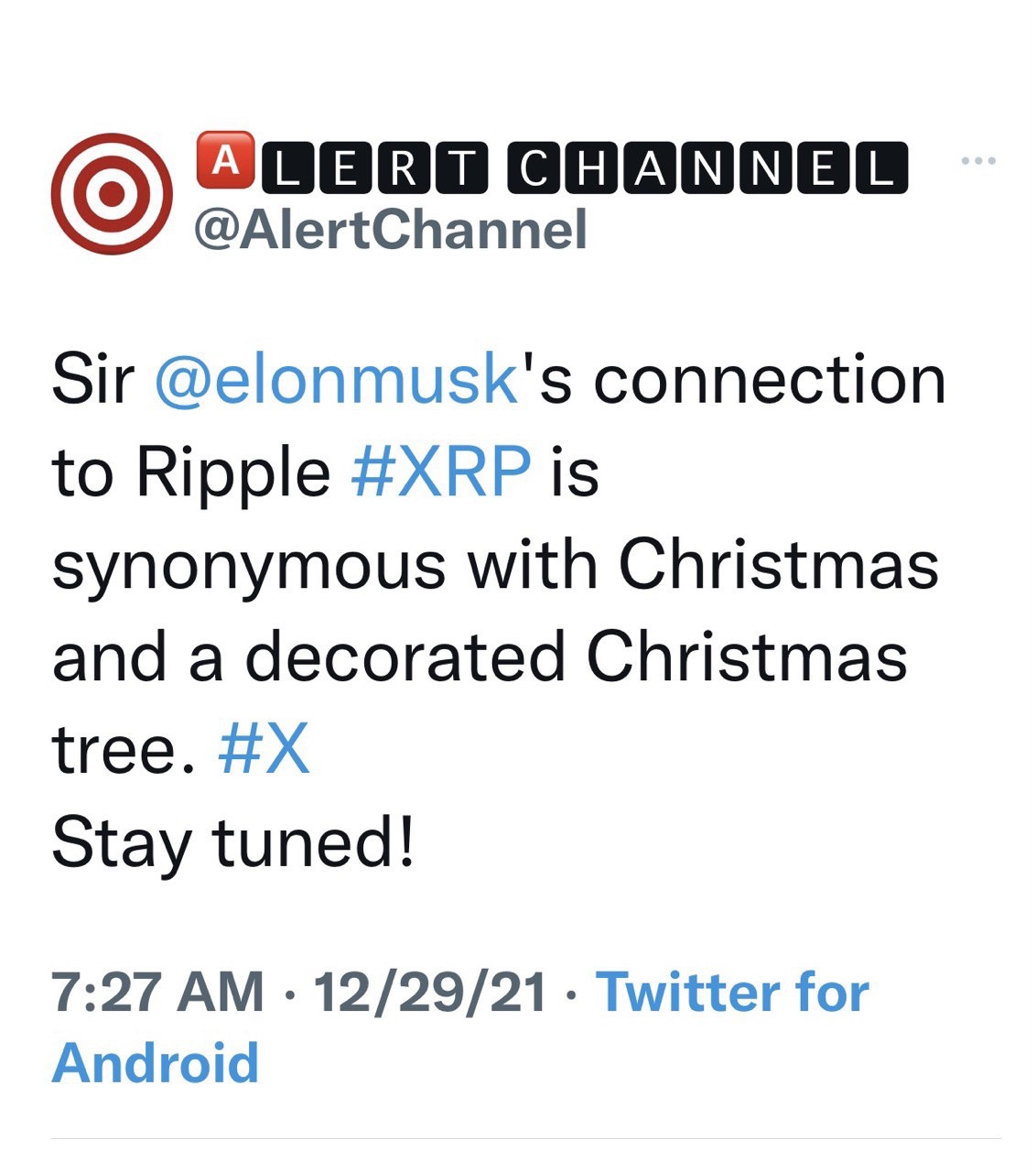Open the #XRP hashtag
The image size is (1036, 1172).
(441, 473)
